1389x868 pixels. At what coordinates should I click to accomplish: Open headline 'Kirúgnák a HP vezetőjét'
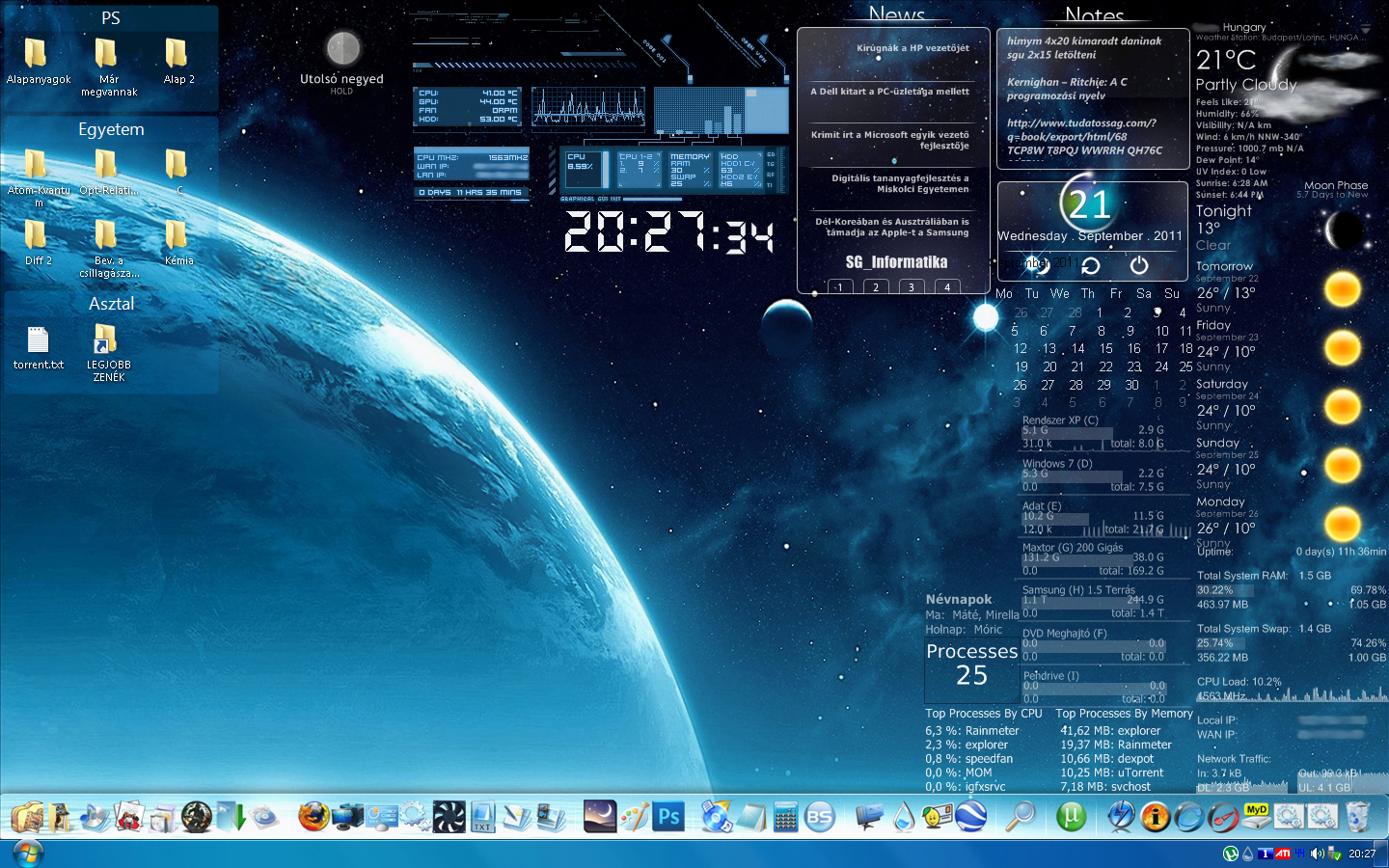[912, 48]
